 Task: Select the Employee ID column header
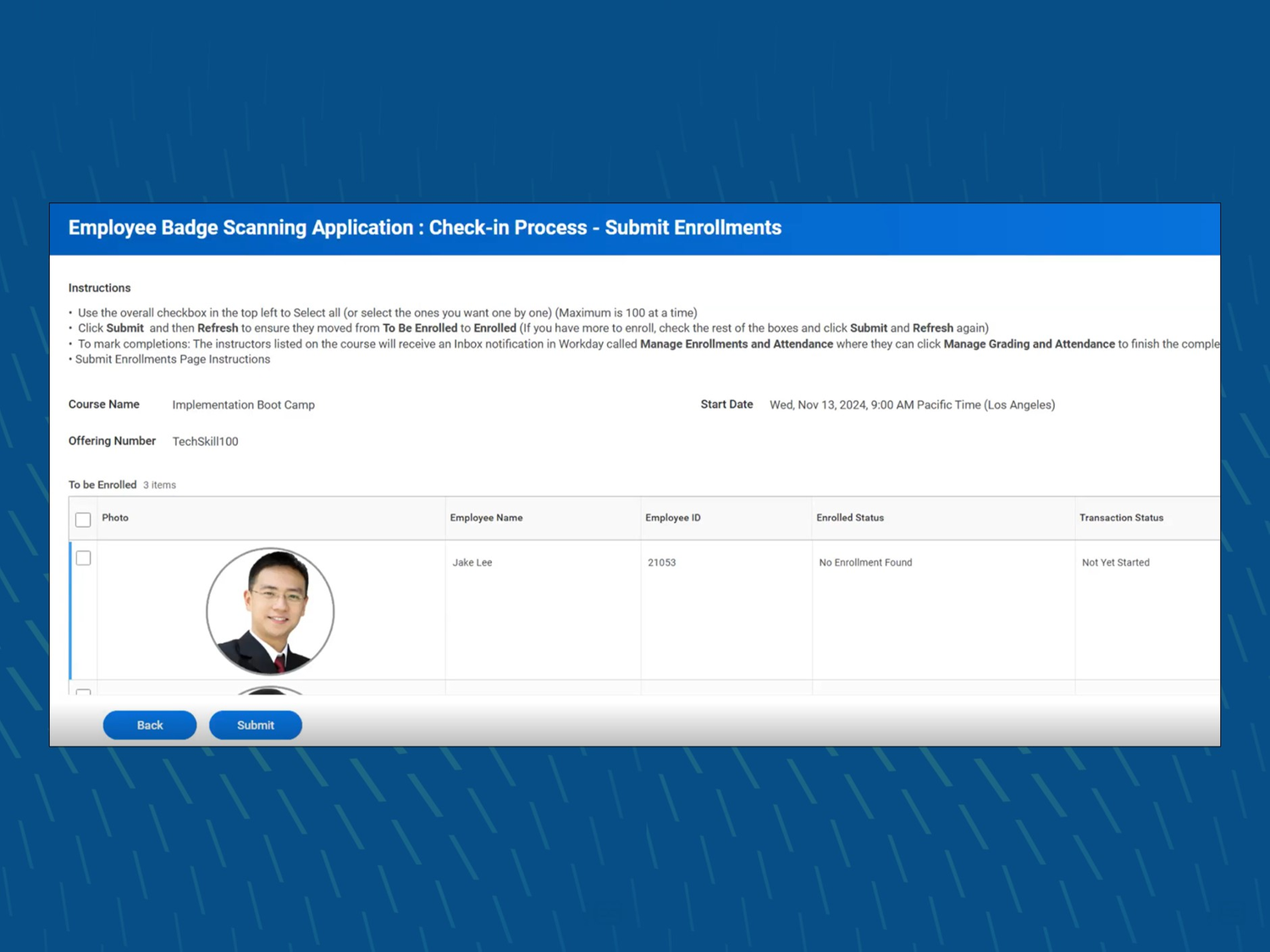click(x=672, y=517)
